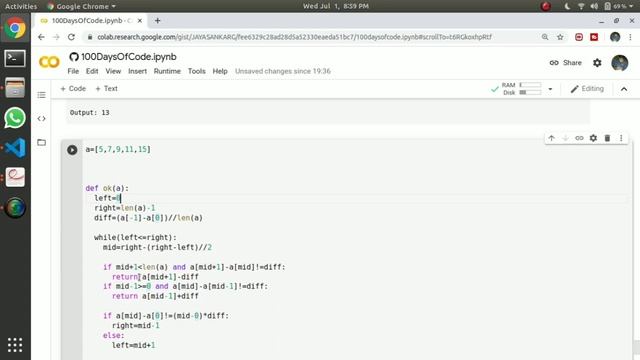Click the Colab logo
Image resolution: width=640 pixels, height=360 pixels.
point(49,62)
